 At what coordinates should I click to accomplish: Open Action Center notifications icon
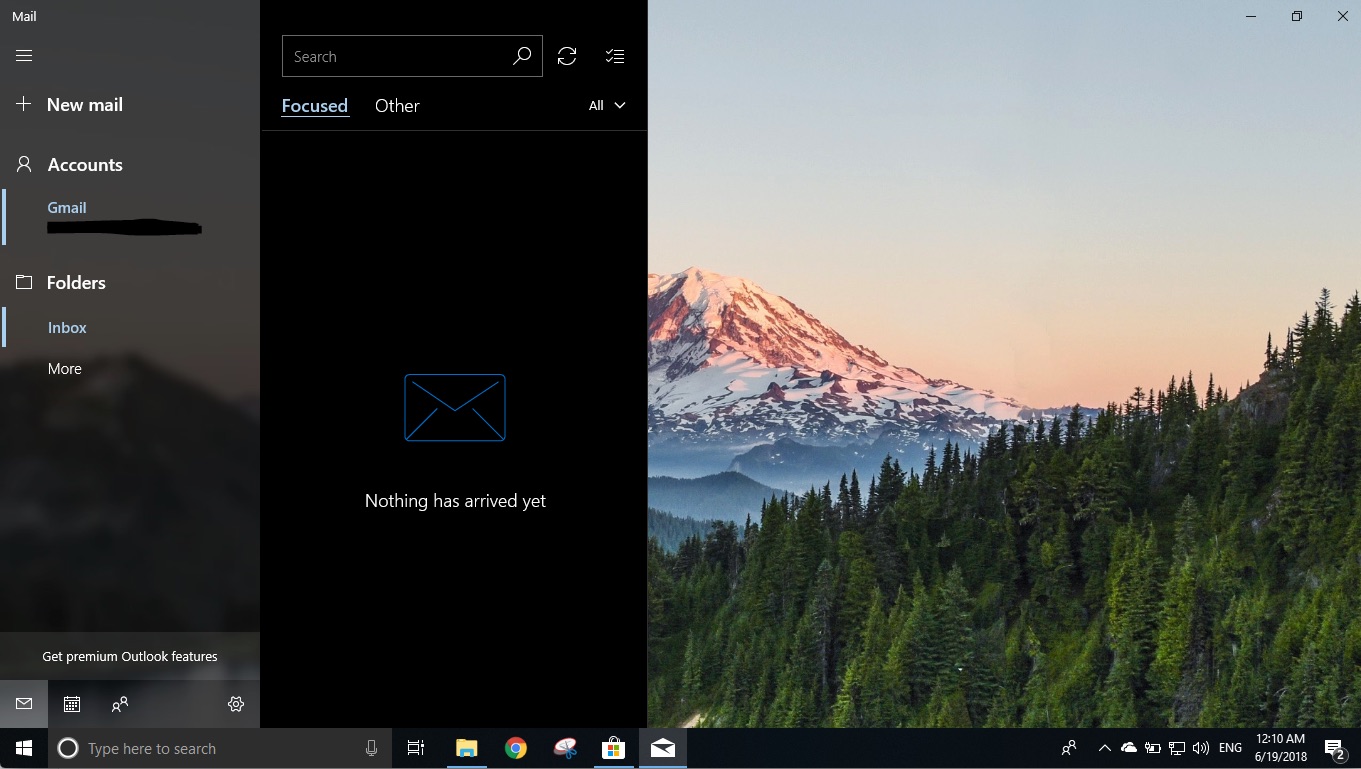(1335, 749)
